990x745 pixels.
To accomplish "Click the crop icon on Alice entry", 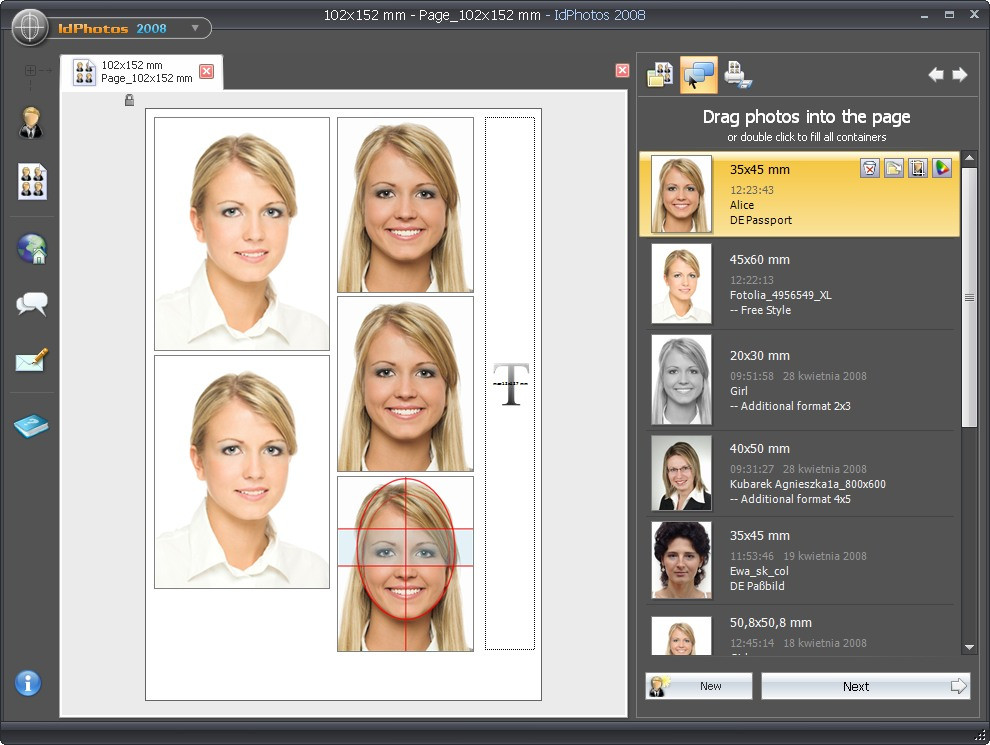I will click(x=918, y=169).
